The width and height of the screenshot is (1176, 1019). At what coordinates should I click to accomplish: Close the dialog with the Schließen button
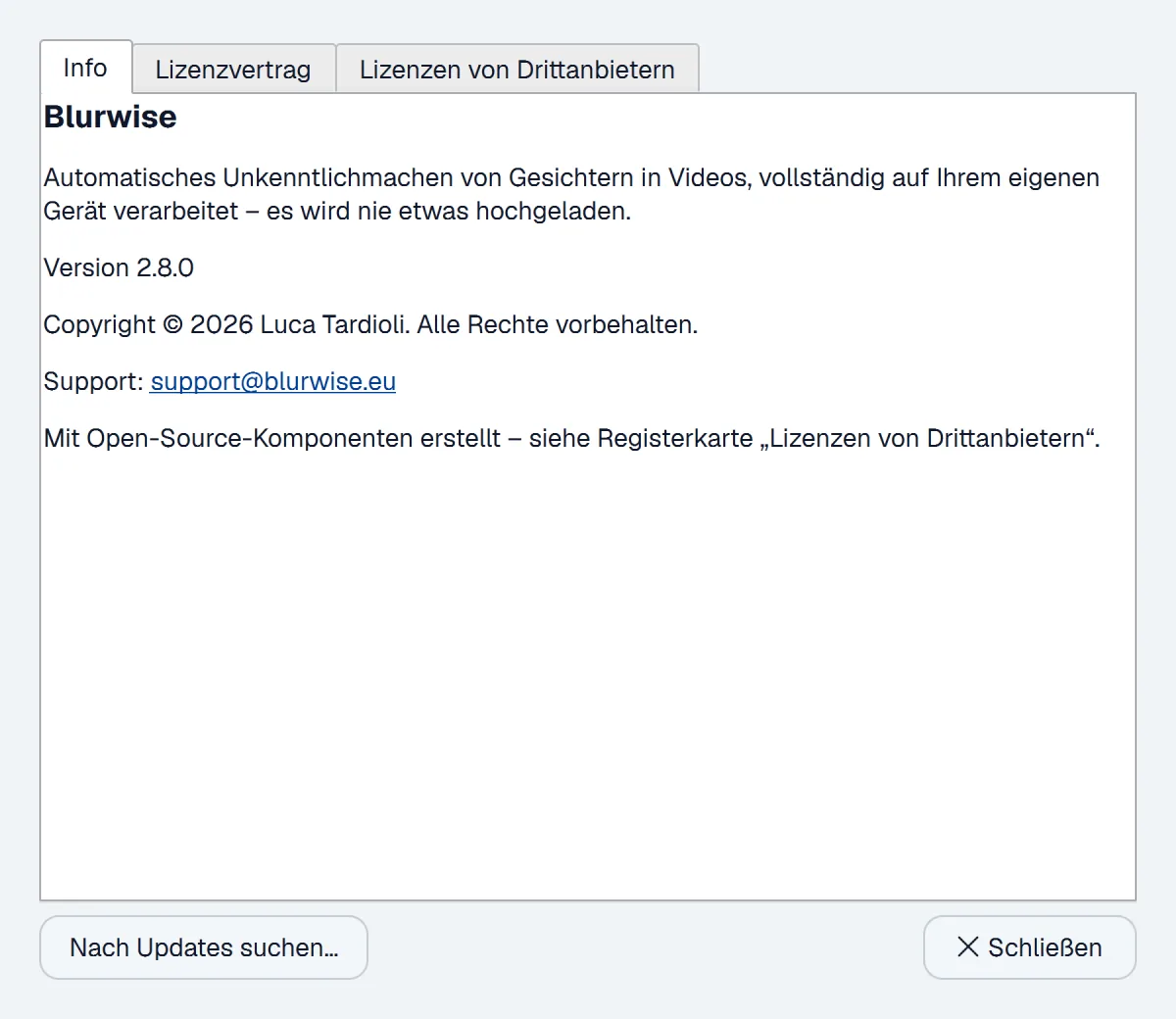pyautogui.click(x=1030, y=947)
